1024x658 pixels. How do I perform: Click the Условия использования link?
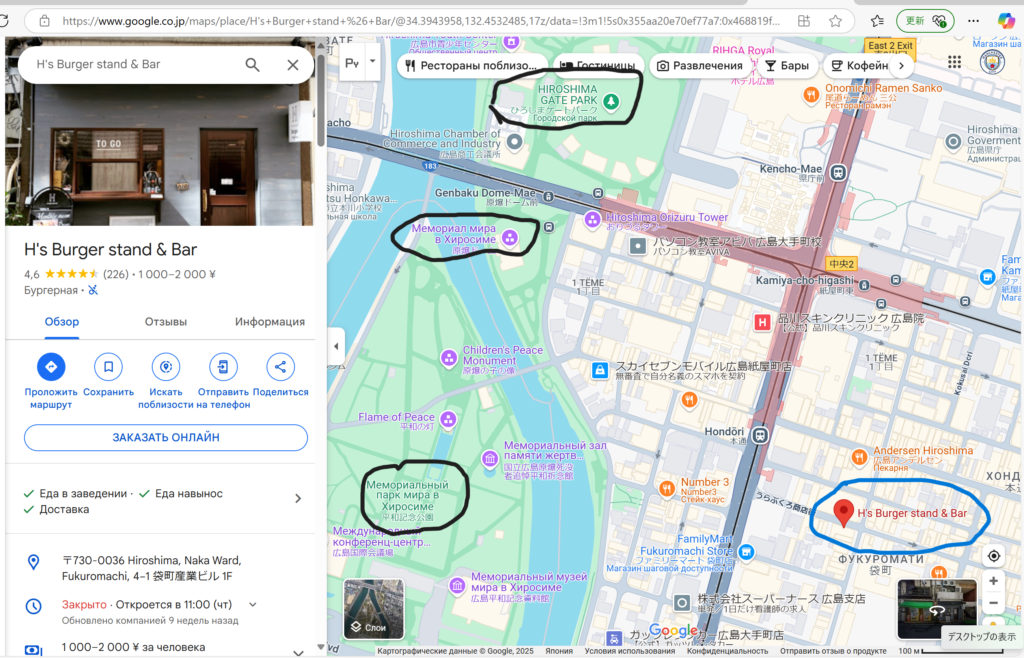tap(630, 651)
